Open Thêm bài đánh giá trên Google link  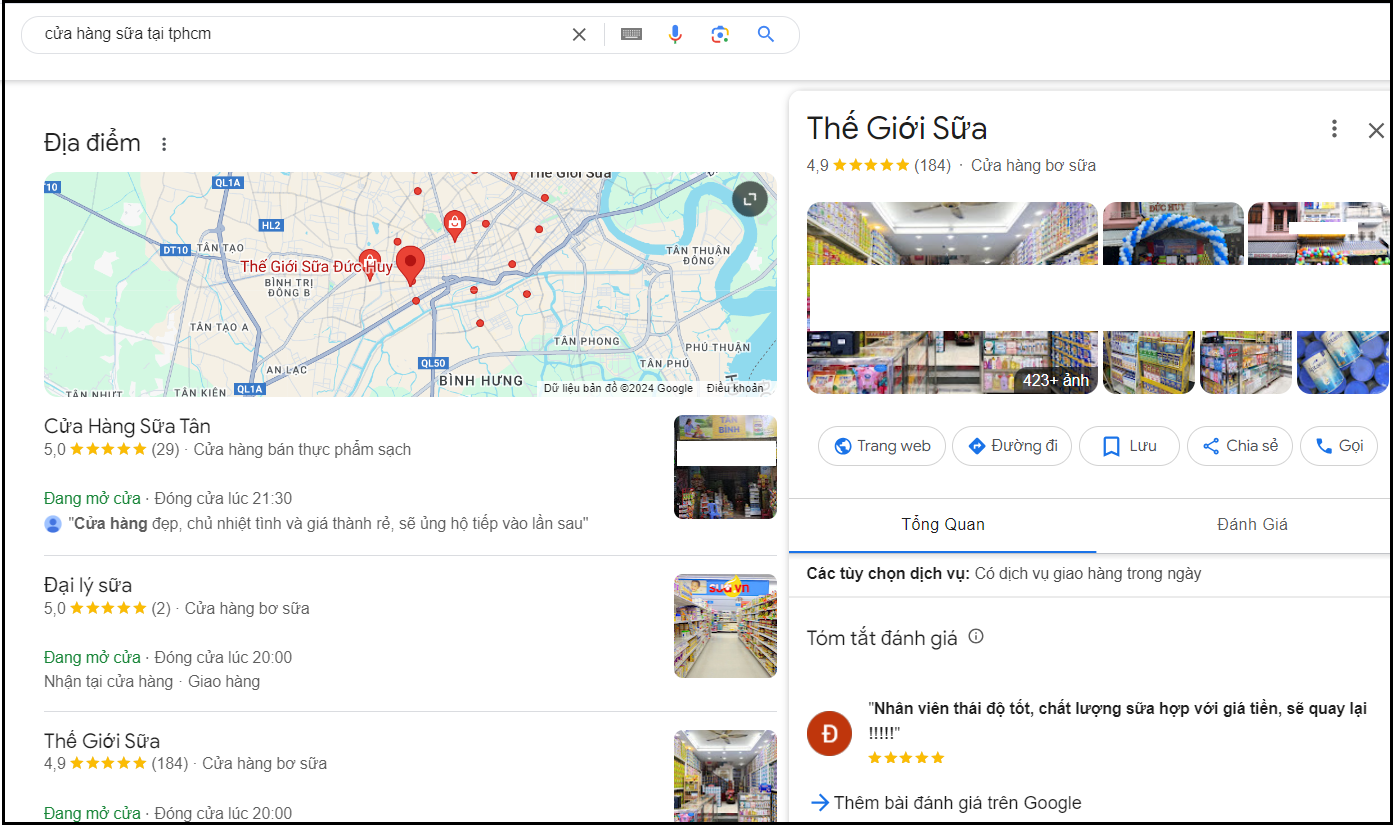pyautogui.click(x=946, y=803)
